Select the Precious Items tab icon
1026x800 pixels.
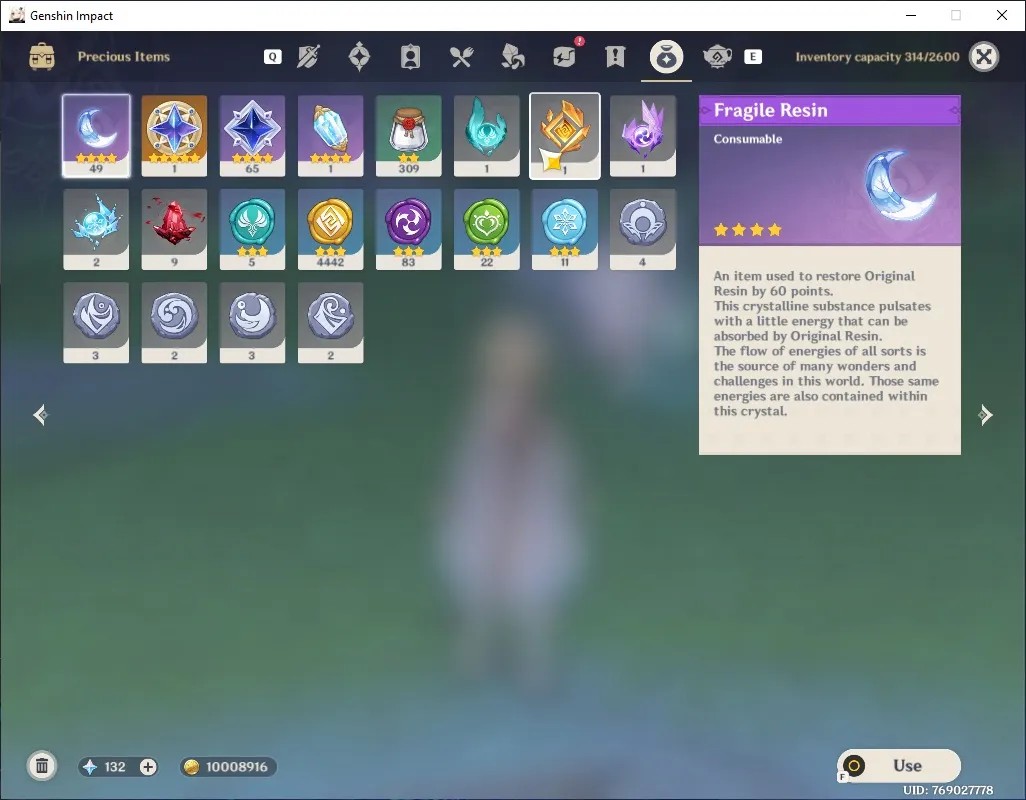[666, 57]
